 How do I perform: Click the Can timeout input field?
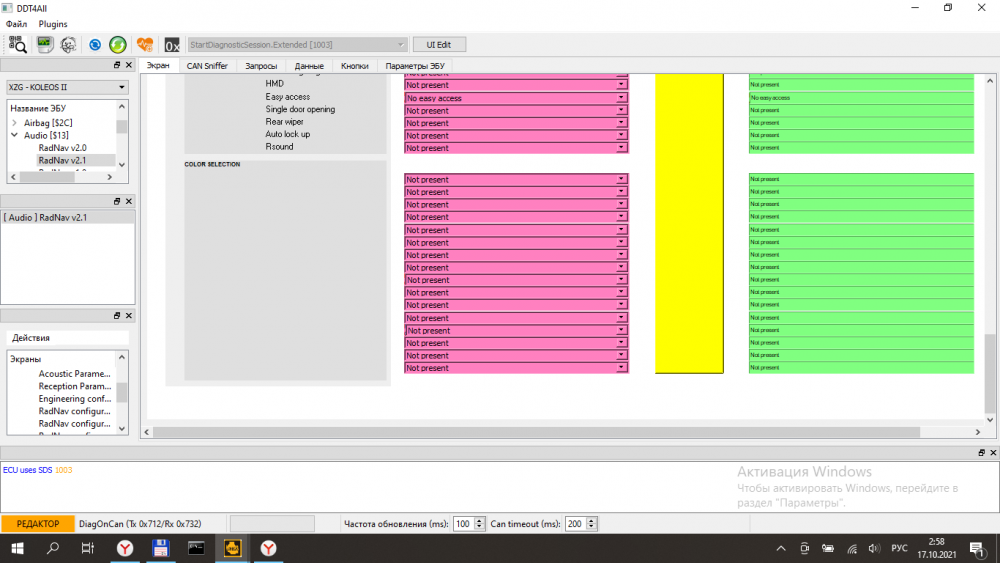(x=575, y=523)
